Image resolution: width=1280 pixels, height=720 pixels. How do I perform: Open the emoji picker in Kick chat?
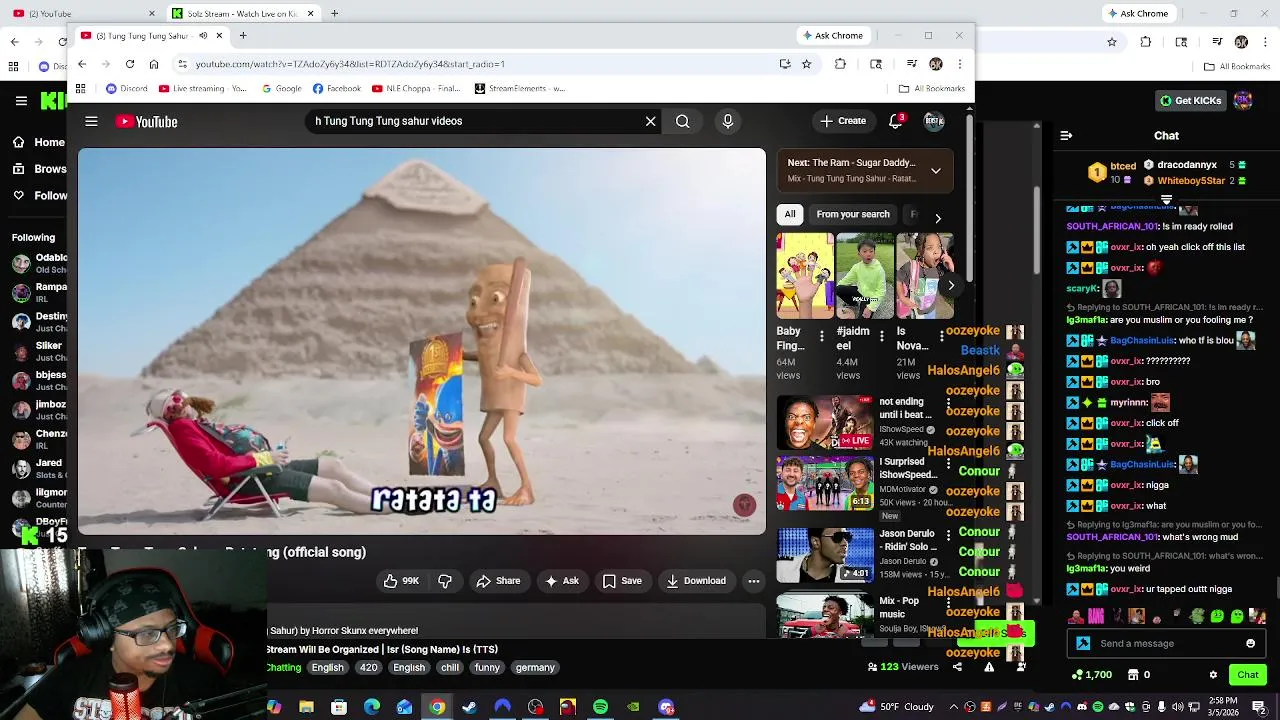click(1250, 643)
